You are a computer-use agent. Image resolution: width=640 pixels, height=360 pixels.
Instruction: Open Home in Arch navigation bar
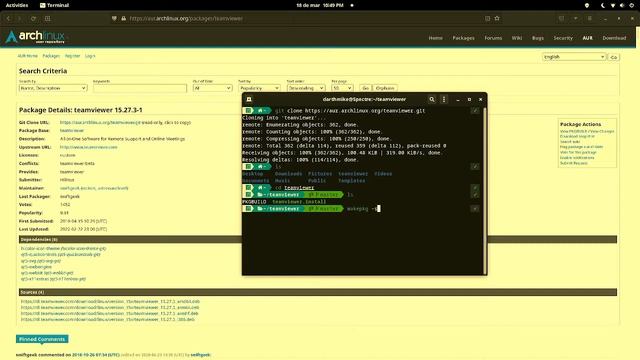pos(436,38)
